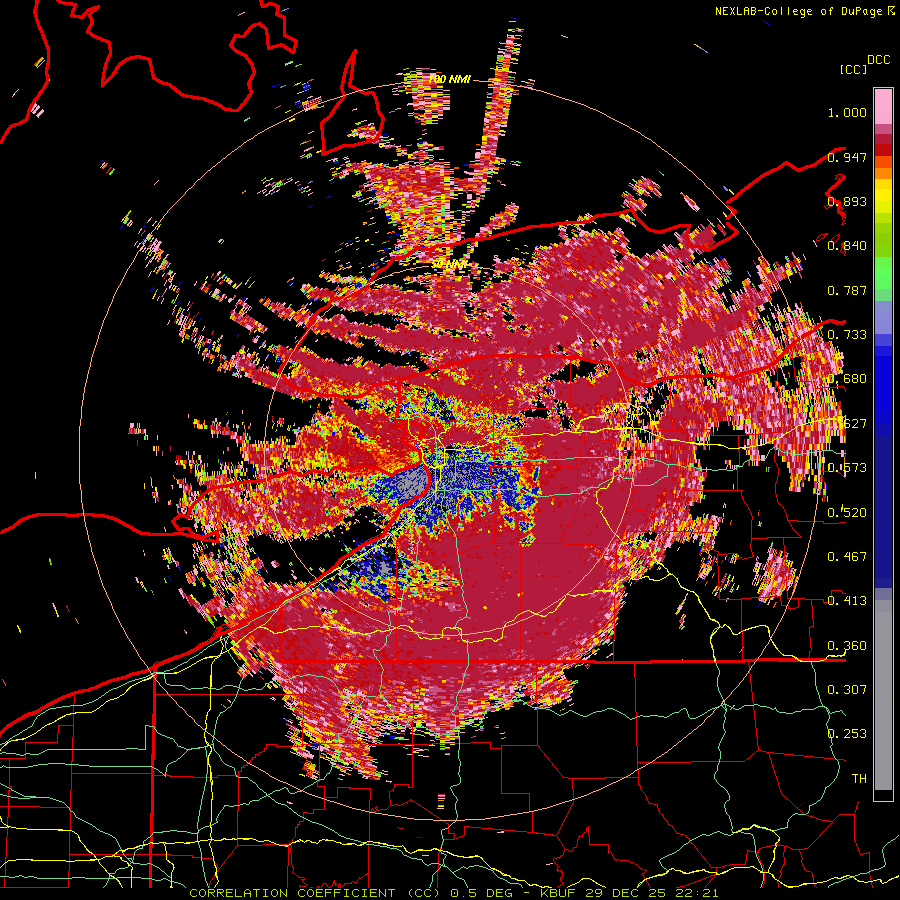Select the 0.947 value on color scale
The width and height of the screenshot is (900, 900).
coord(847,157)
